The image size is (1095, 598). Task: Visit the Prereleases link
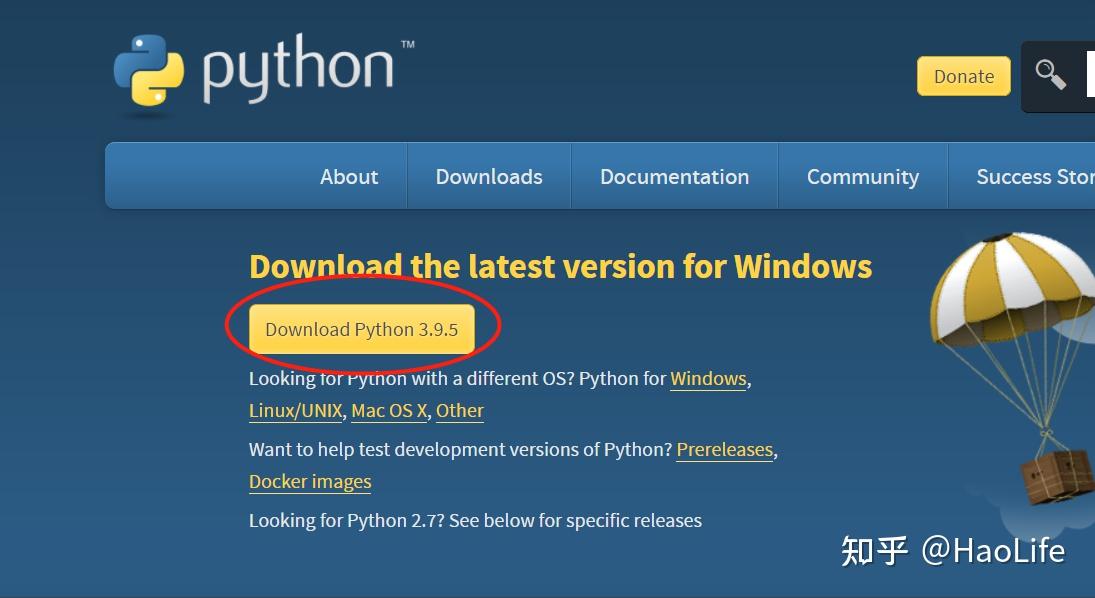pos(724,449)
